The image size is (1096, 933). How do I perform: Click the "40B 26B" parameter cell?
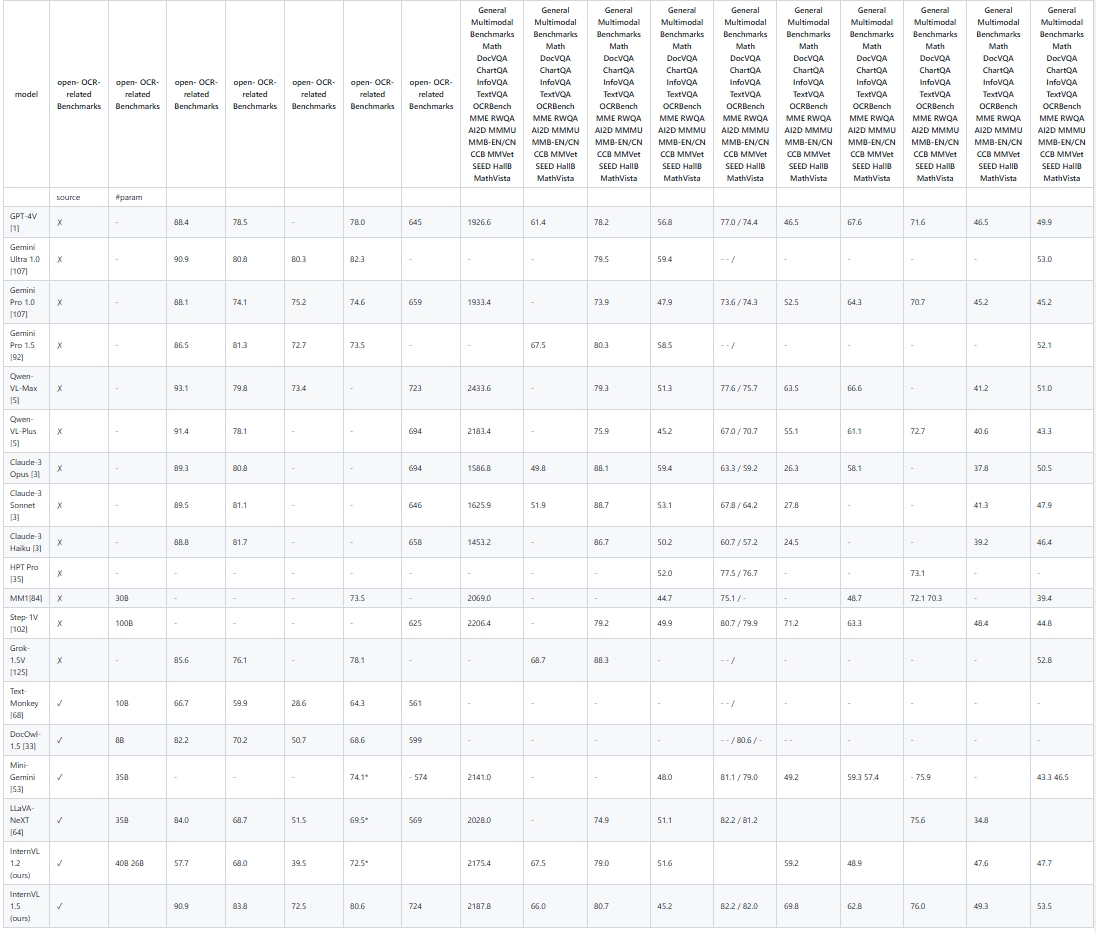tap(138, 863)
